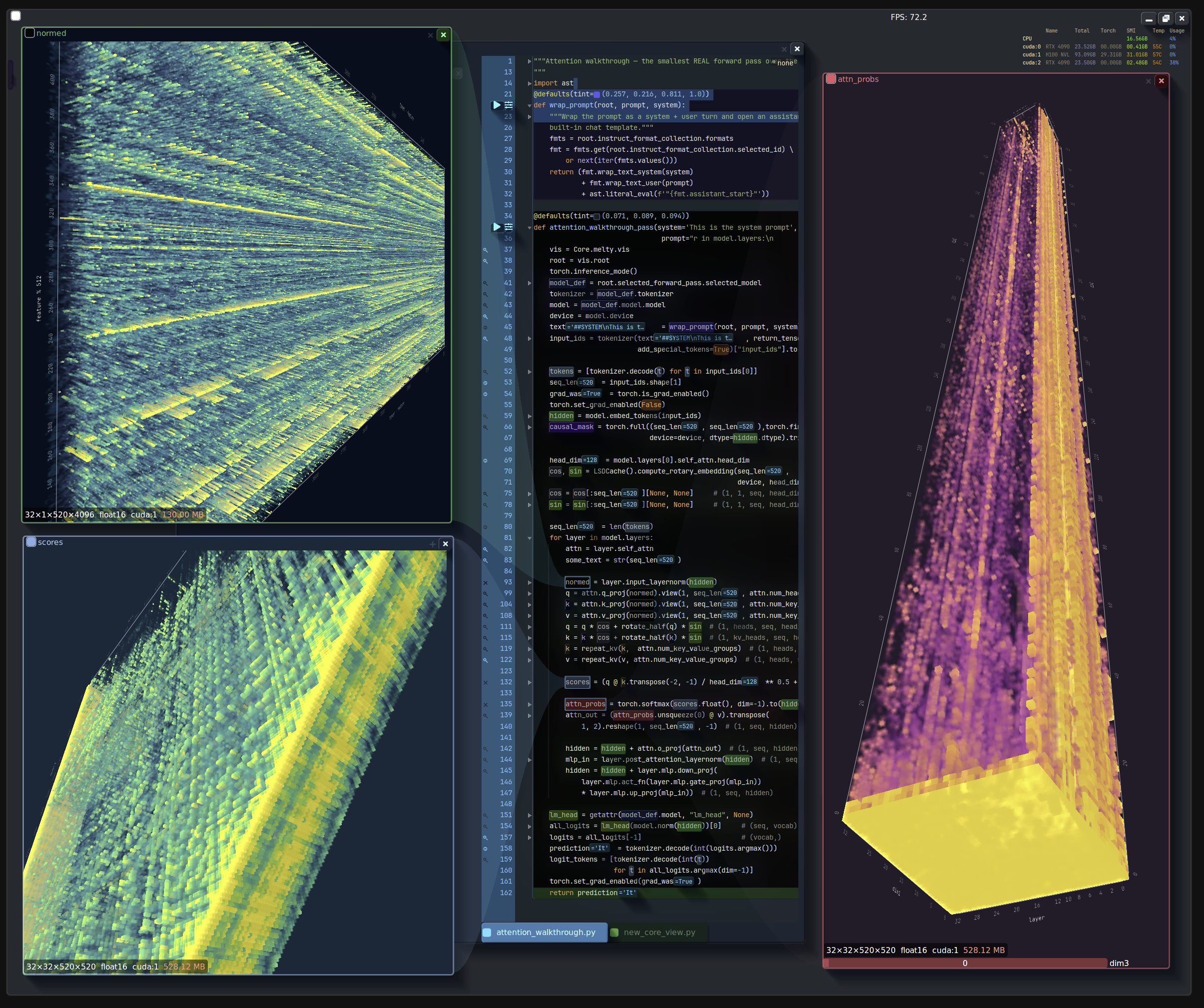
Task: Toggle the blue square on the attention_walkthrough.py tab
Action: (x=487, y=932)
